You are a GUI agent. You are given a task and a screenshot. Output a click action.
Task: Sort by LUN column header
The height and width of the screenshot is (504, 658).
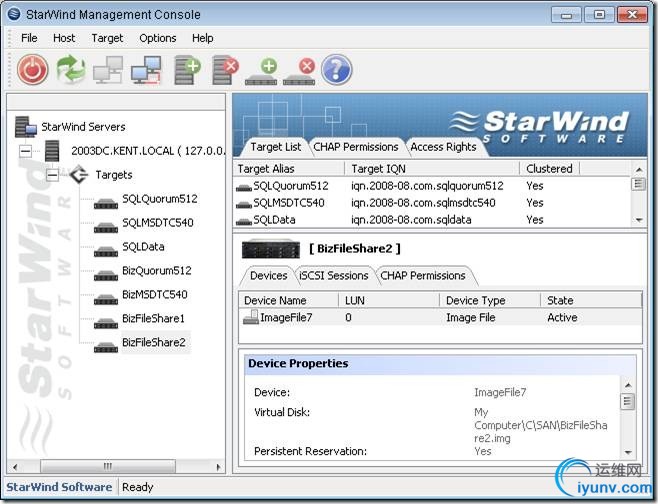(x=389, y=300)
